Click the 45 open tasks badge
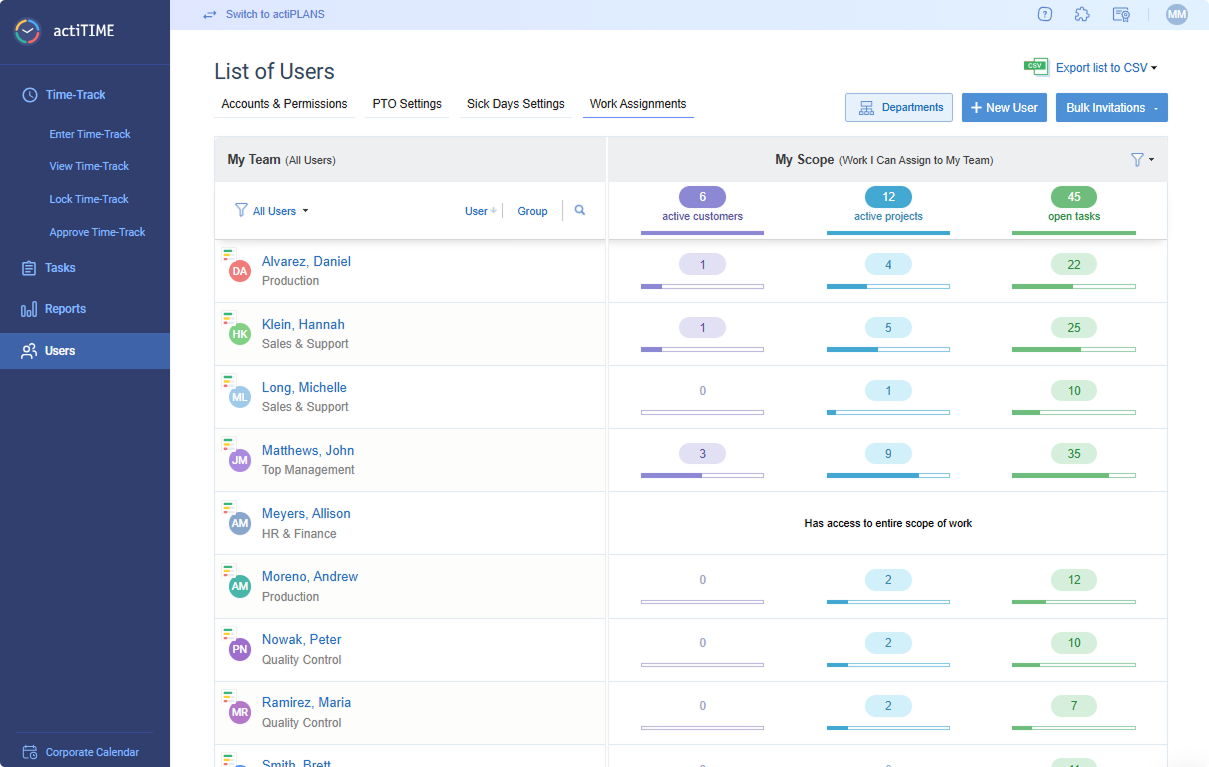 pos(1073,197)
